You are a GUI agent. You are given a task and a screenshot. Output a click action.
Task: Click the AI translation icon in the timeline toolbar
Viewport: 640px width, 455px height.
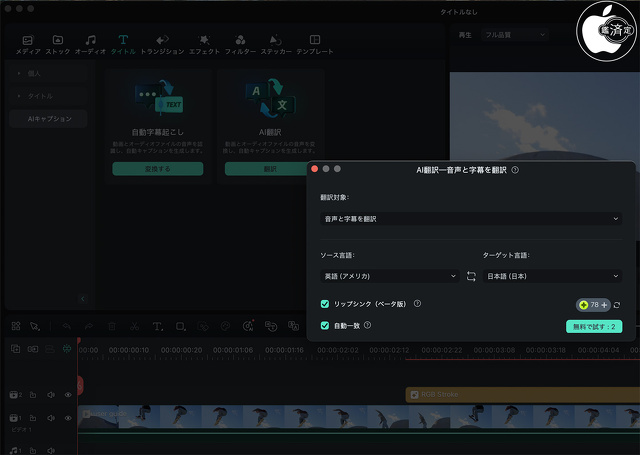point(293,326)
